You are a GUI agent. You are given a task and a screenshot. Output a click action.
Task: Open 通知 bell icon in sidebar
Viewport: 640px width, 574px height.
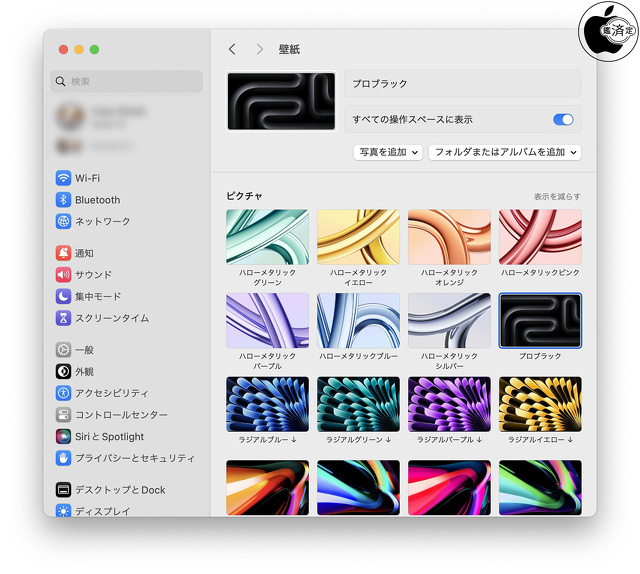click(63, 253)
